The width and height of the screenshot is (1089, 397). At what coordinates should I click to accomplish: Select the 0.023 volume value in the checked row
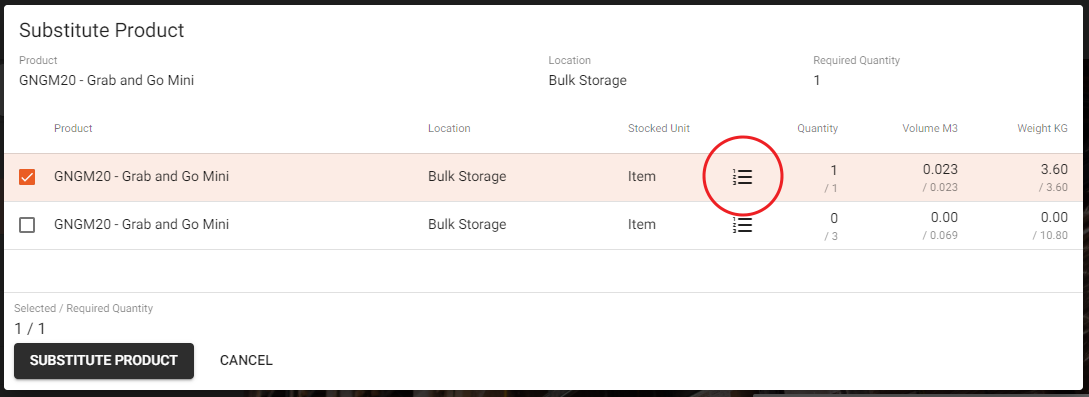(x=940, y=169)
